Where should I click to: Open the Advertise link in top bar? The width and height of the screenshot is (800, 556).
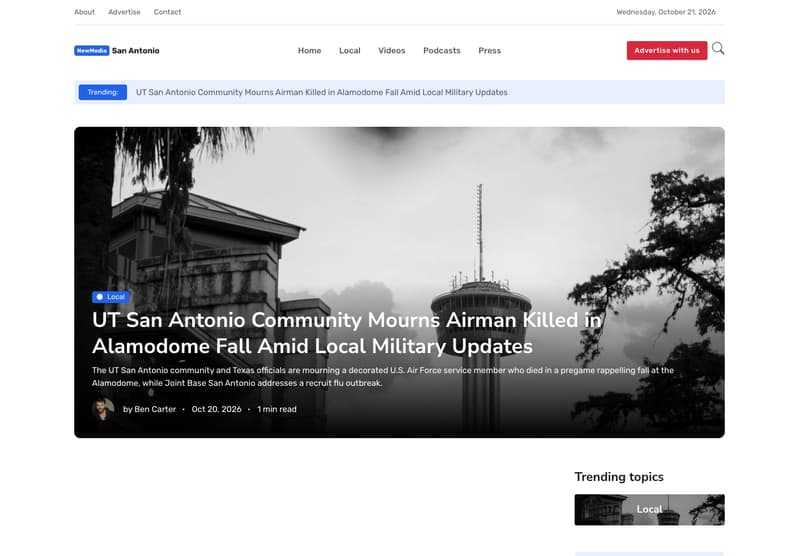[x=124, y=12]
